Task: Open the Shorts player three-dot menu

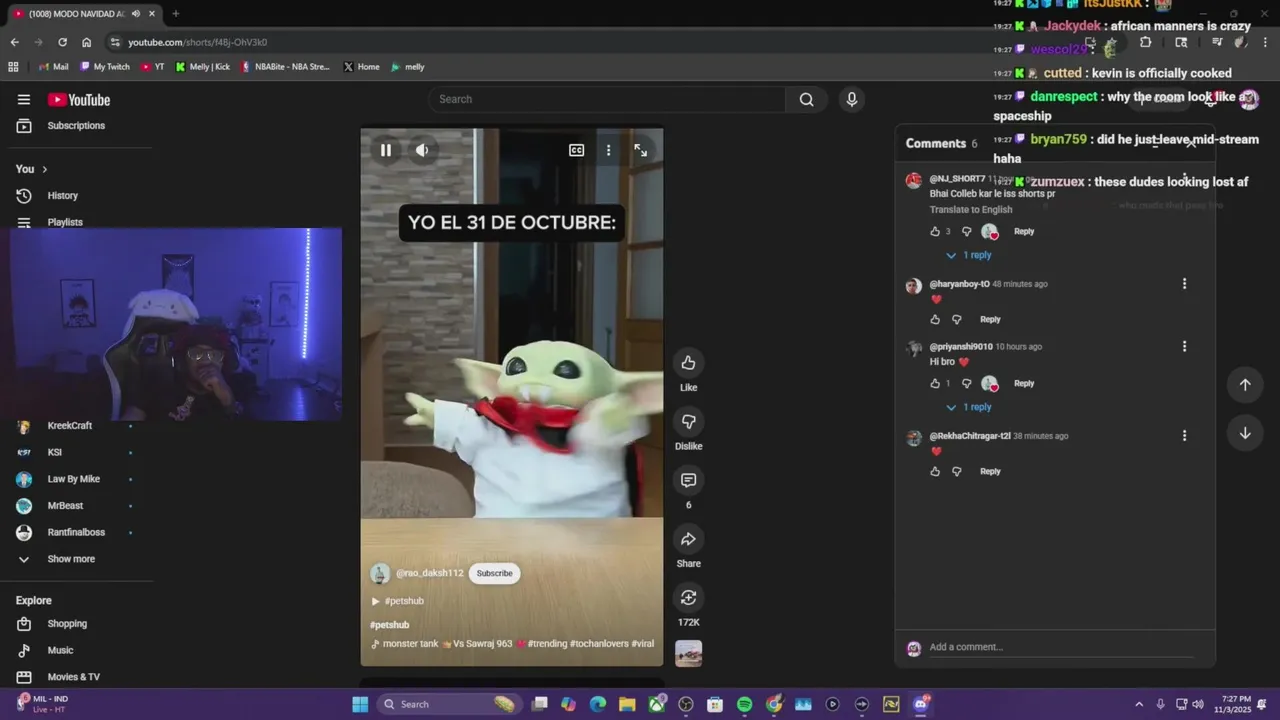Action: (608, 150)
